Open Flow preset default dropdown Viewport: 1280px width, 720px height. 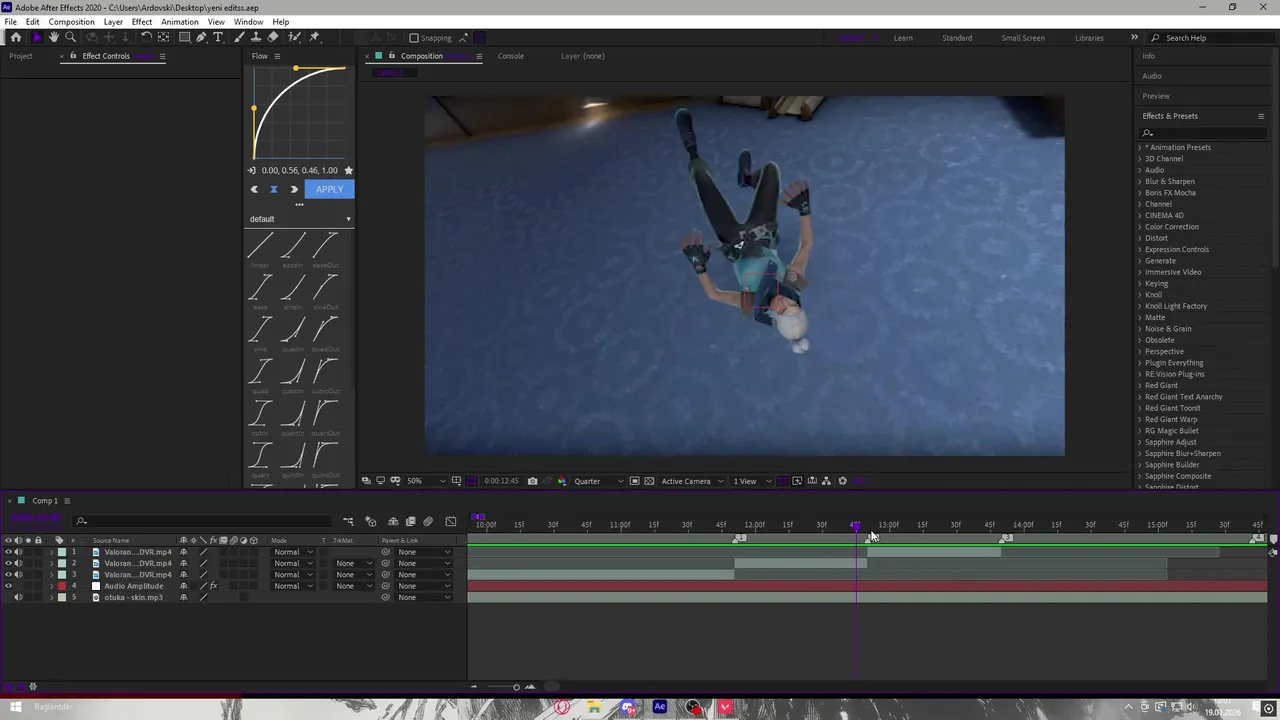tap(300, 219)
